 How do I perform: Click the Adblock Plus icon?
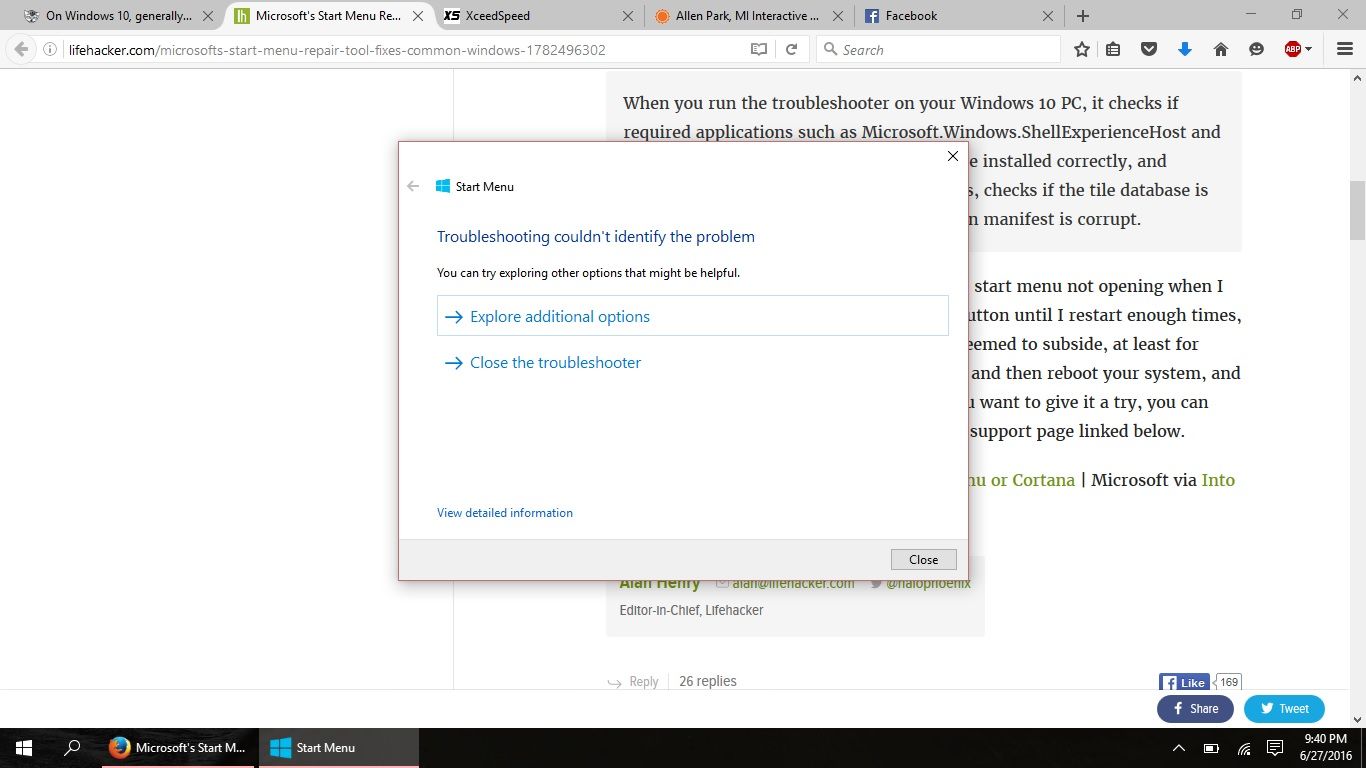coord(1292,49)
